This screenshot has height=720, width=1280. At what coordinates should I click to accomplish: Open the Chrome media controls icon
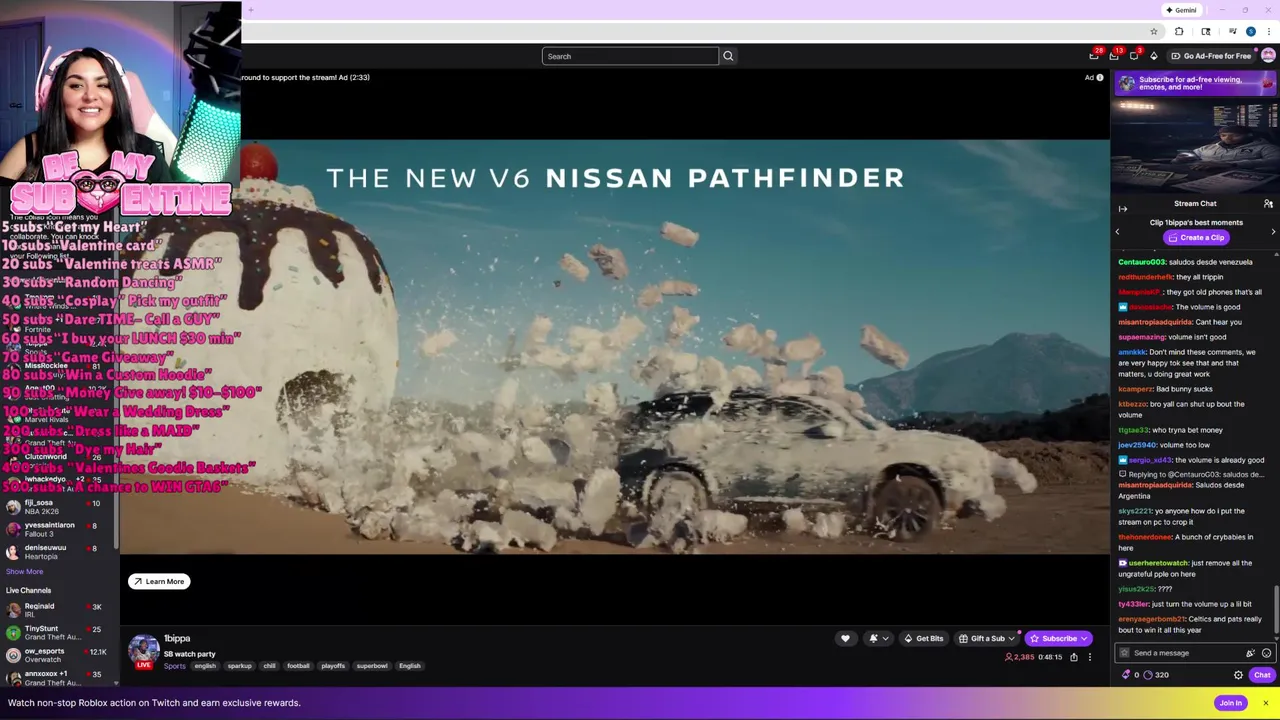(1233, 32)
